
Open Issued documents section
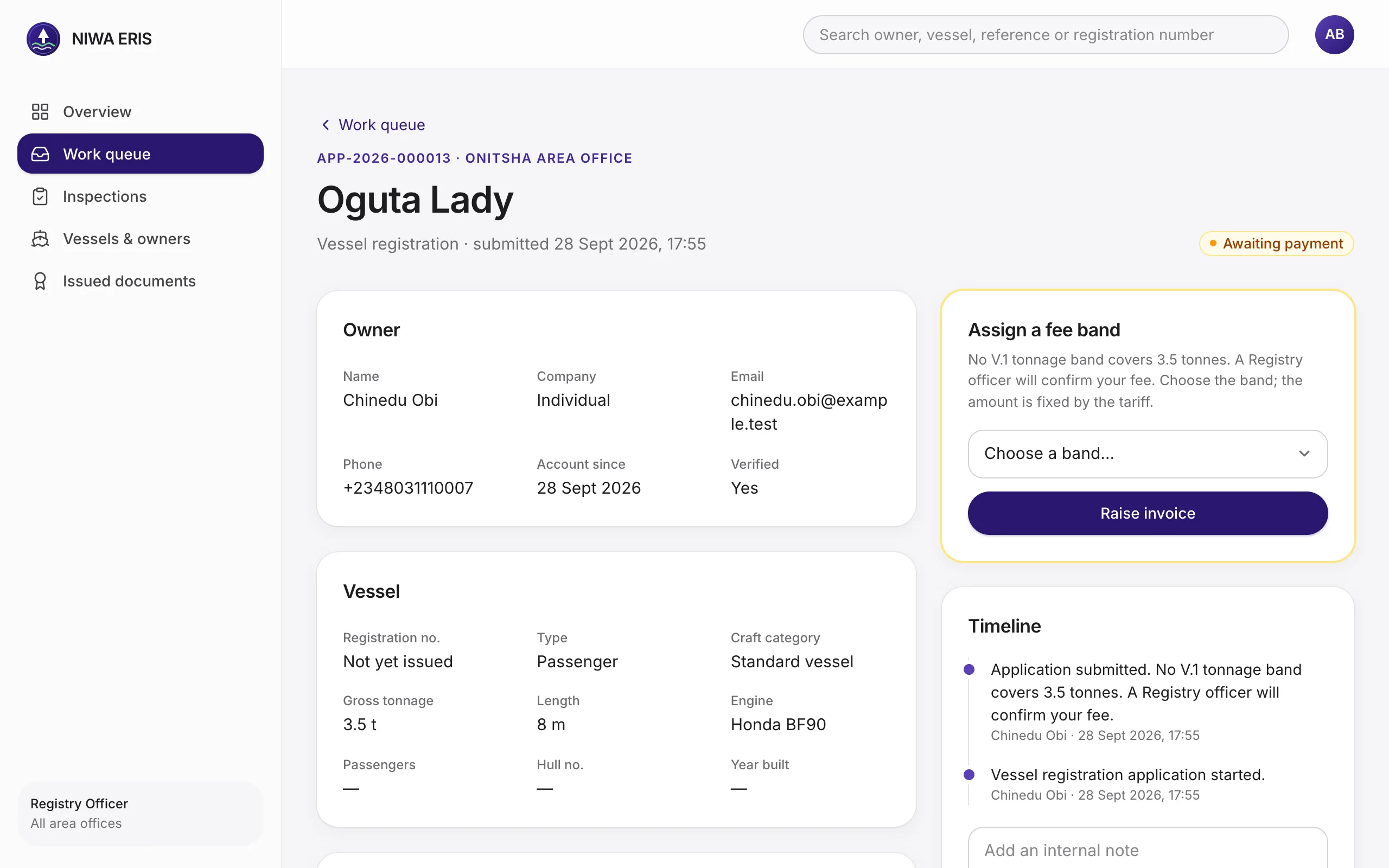click(x=141, y=282)
